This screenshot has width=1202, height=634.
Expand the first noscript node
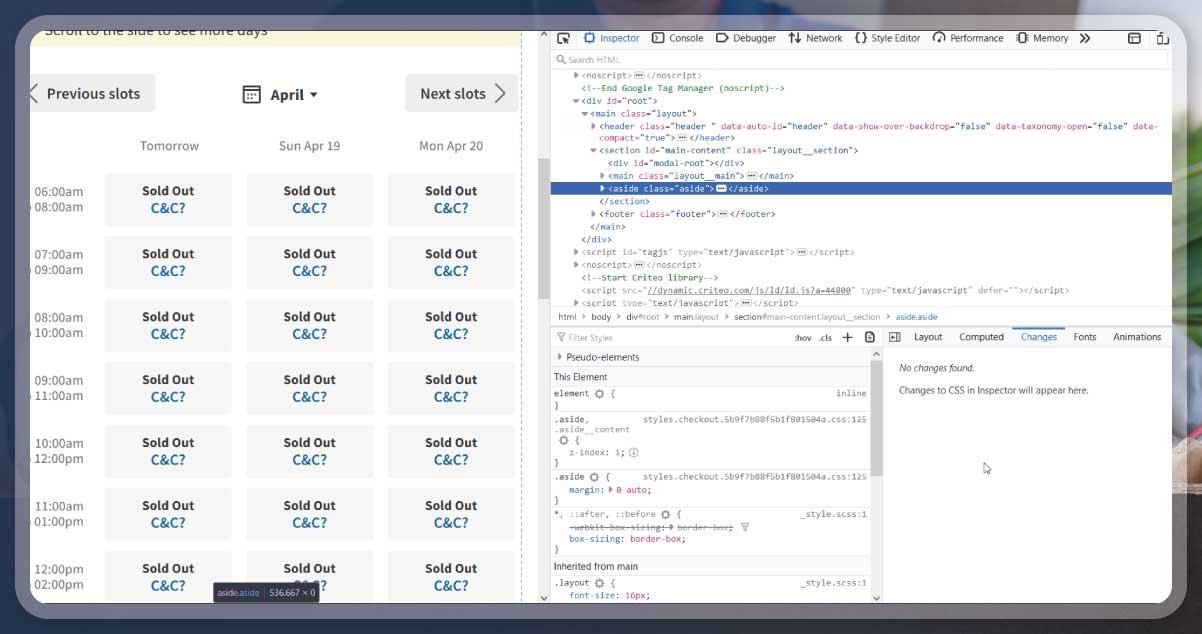point(576,76)
